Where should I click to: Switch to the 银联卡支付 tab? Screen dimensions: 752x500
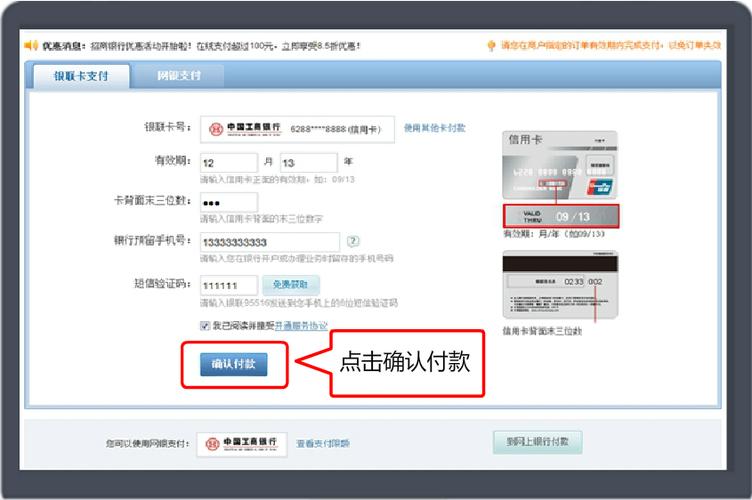click(x=81, y=76)
